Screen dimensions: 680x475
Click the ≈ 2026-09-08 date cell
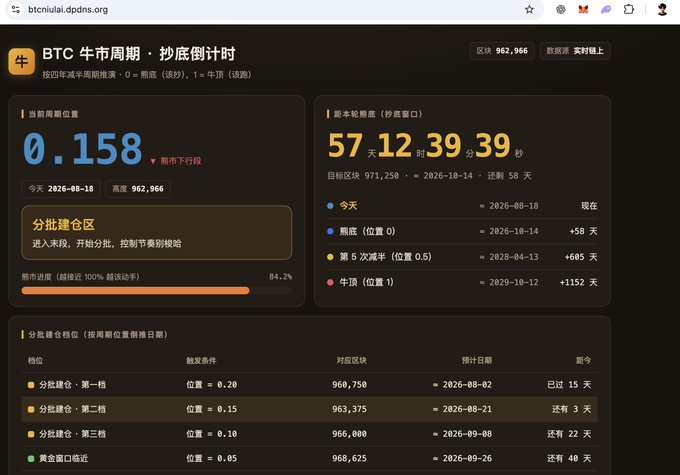(x=462, y=434)
